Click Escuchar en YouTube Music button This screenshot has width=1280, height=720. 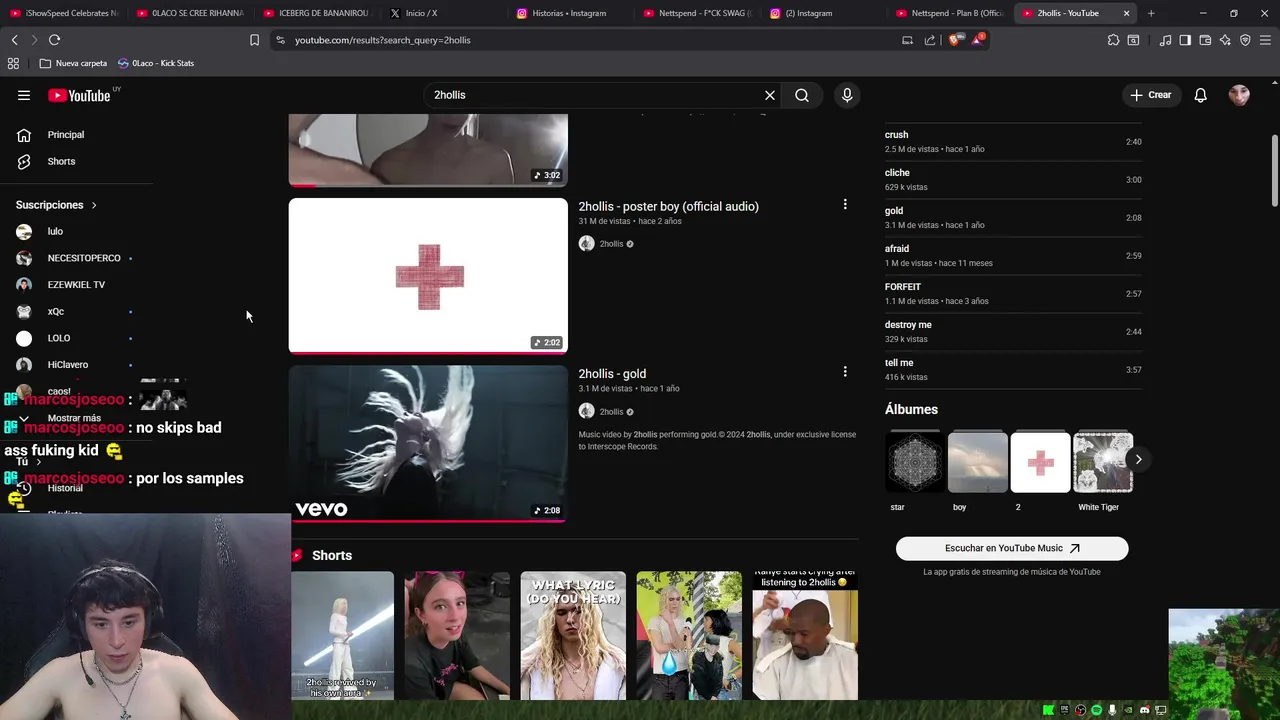1012,548
